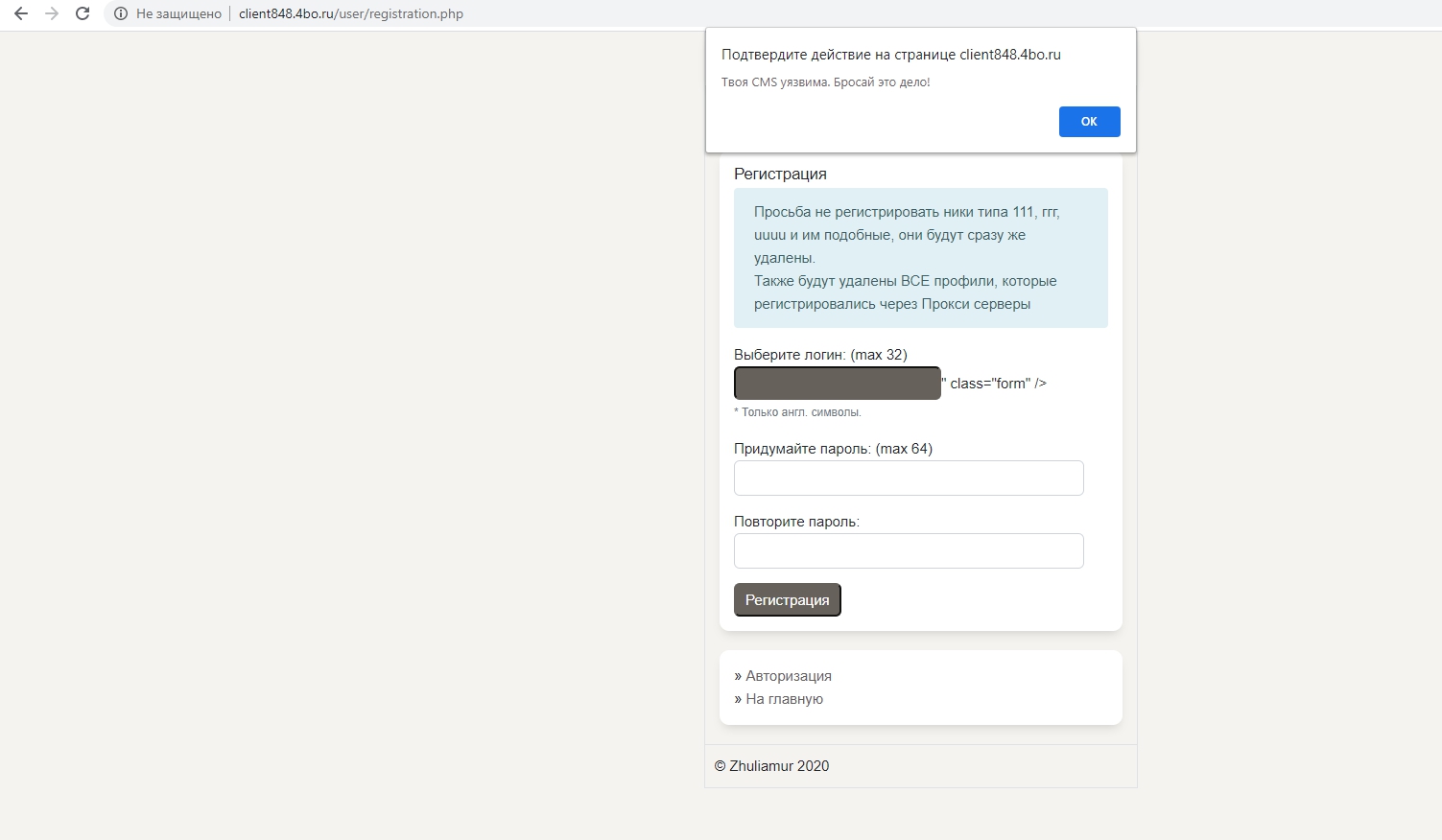Screen dimensions: 1442x840
Task: Click the 'Выберите логин' label
Action: 819,355
